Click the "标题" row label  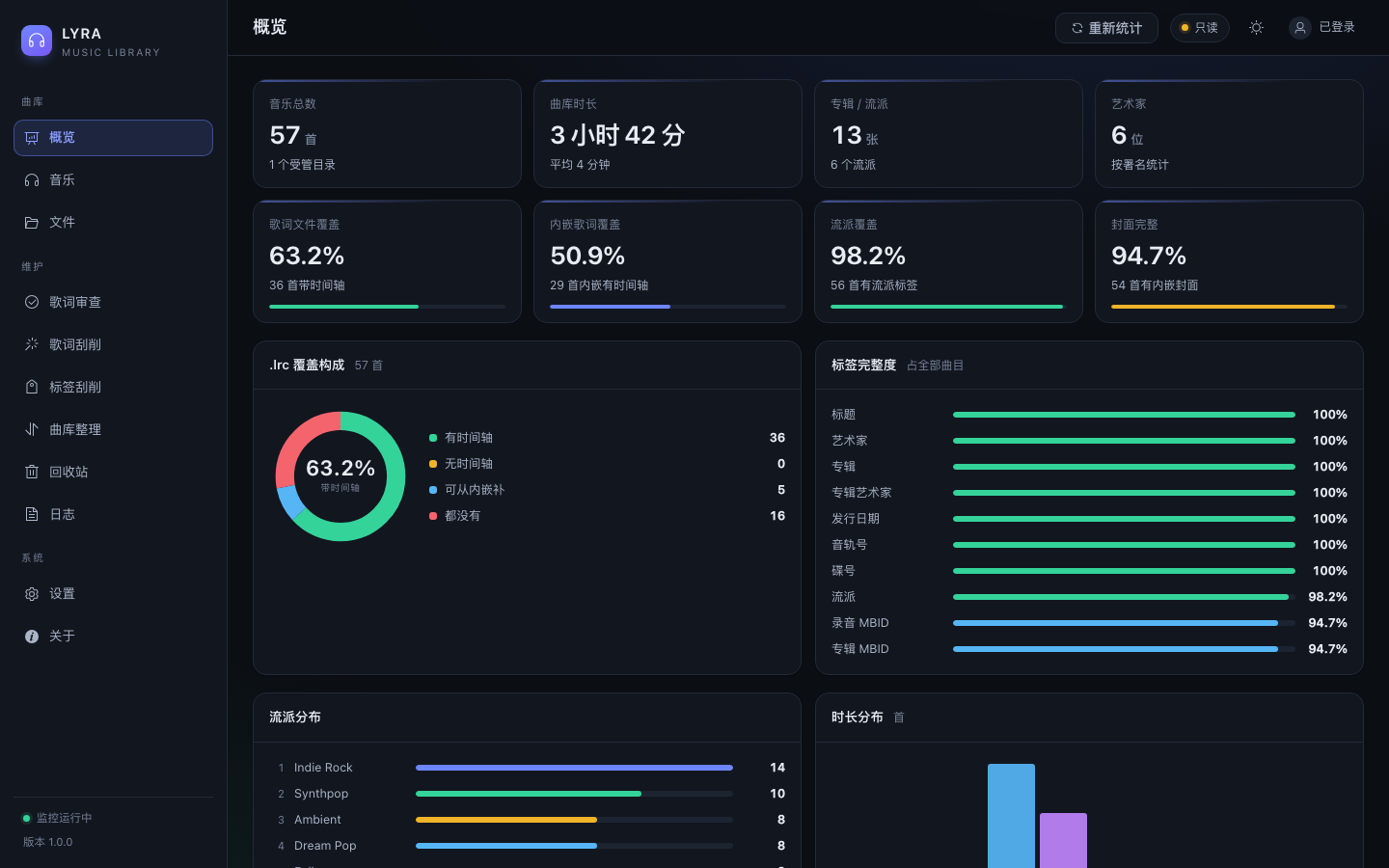pyautogui.click(x=843, y=415)
